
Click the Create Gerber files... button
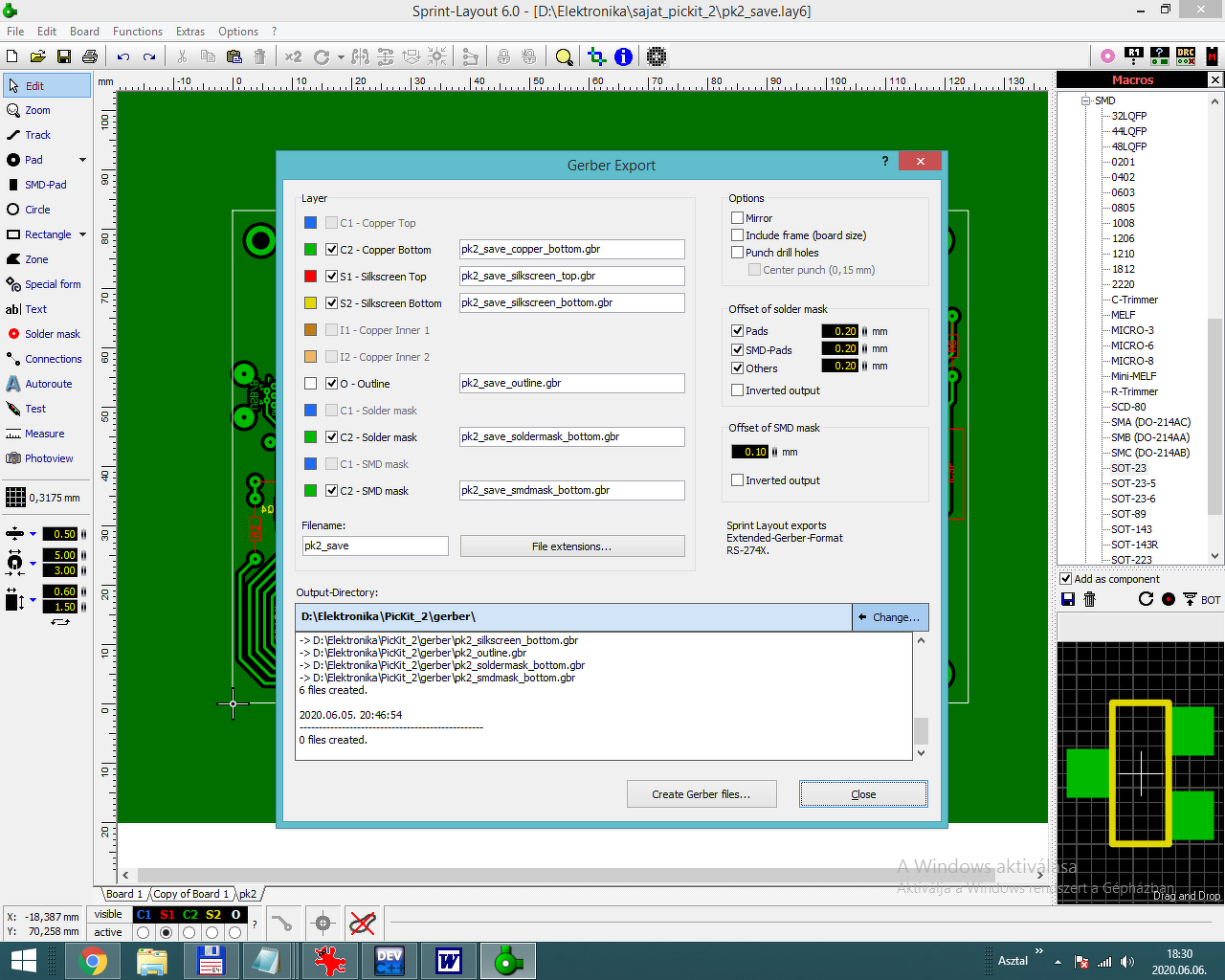point(702,794)
